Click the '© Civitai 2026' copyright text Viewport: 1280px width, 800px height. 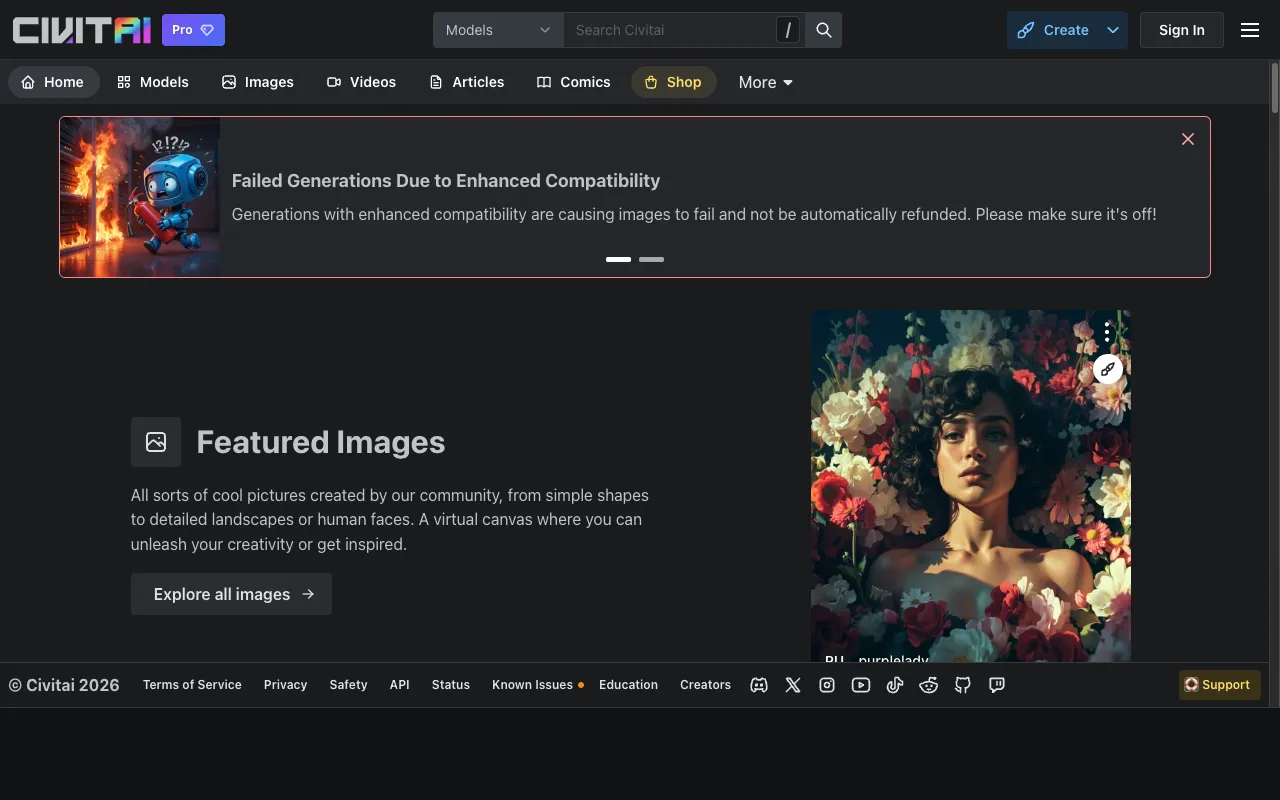(x=64, y=685)
